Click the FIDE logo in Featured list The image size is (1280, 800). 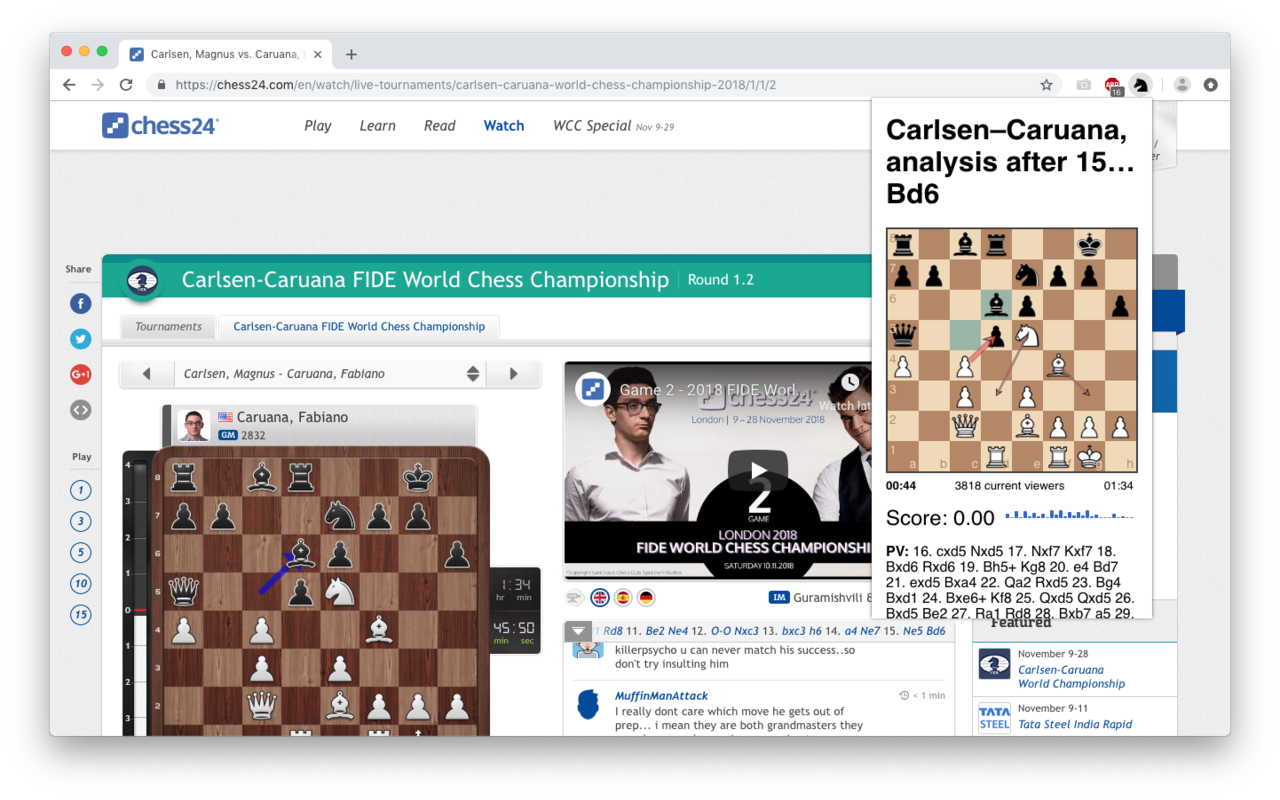994,664
